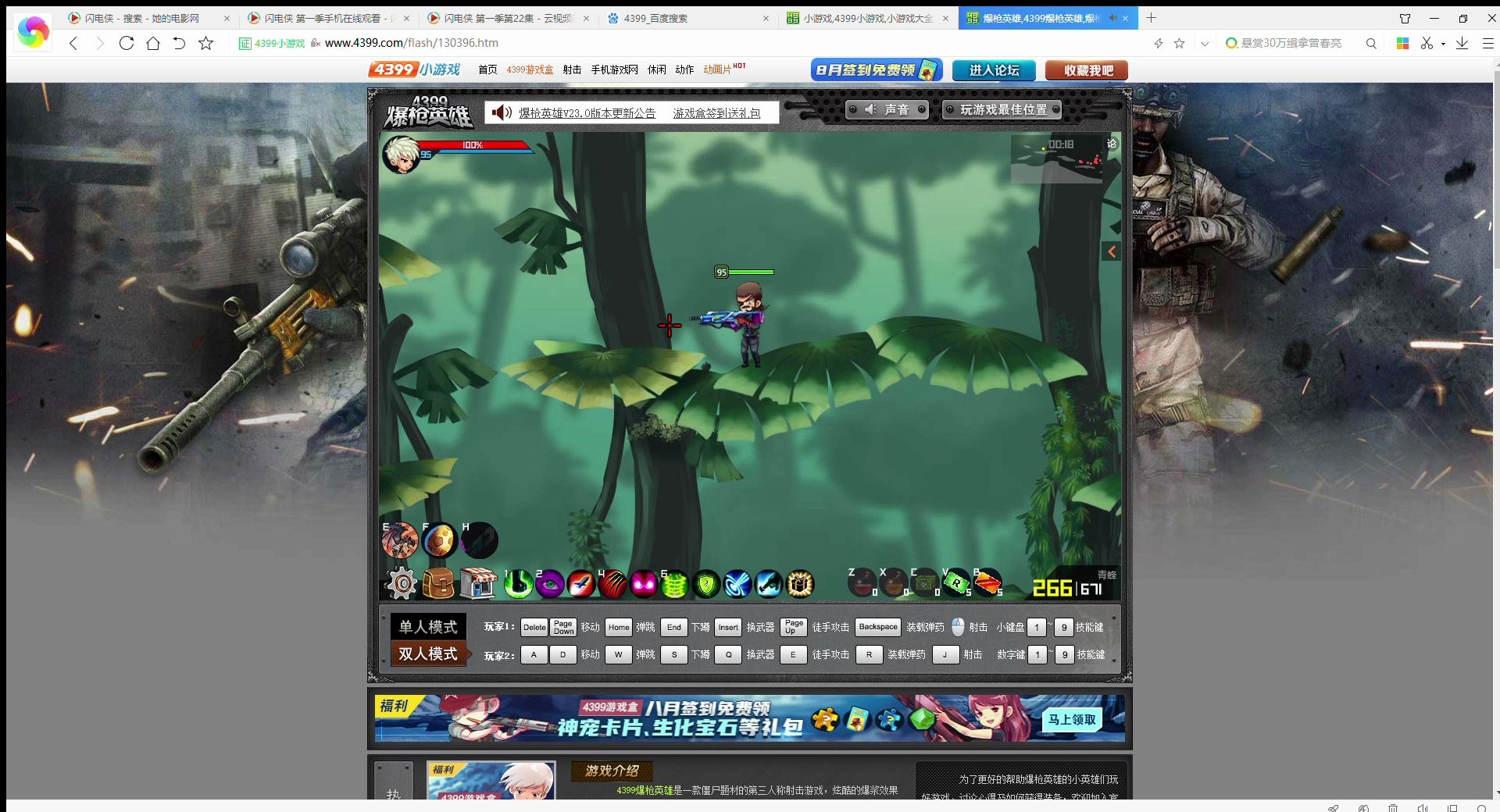Image resolution: width=1500 pixels, height=812 pixels.
Task: Open the forum icon beside minimap
Action: click(1112, 144)
